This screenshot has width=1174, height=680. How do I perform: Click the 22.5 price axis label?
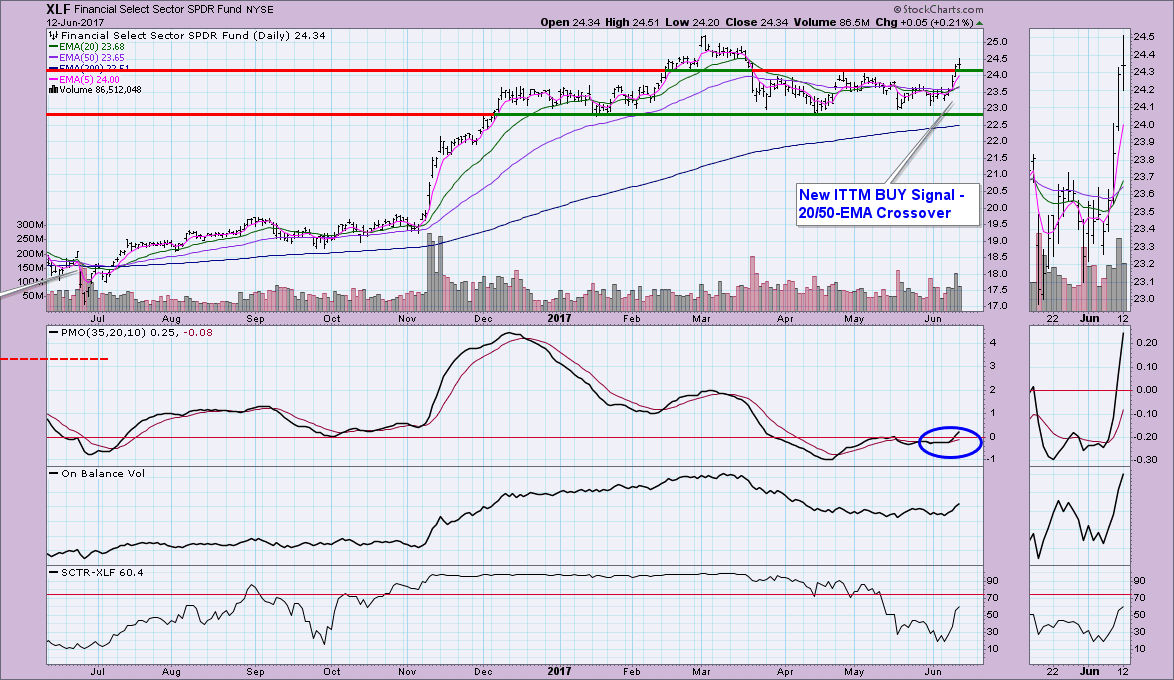tap(997, 124)
